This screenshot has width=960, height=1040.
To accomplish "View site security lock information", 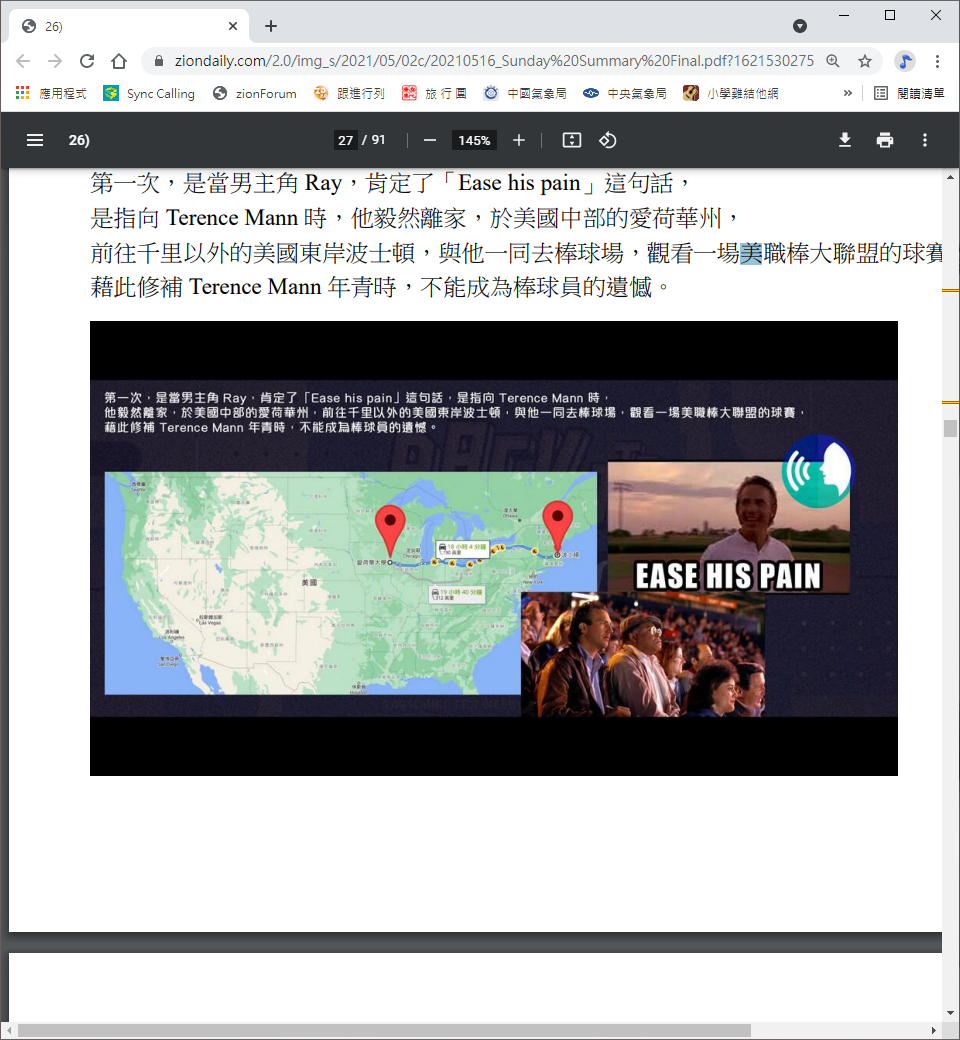I will click(x=159, y=61).
